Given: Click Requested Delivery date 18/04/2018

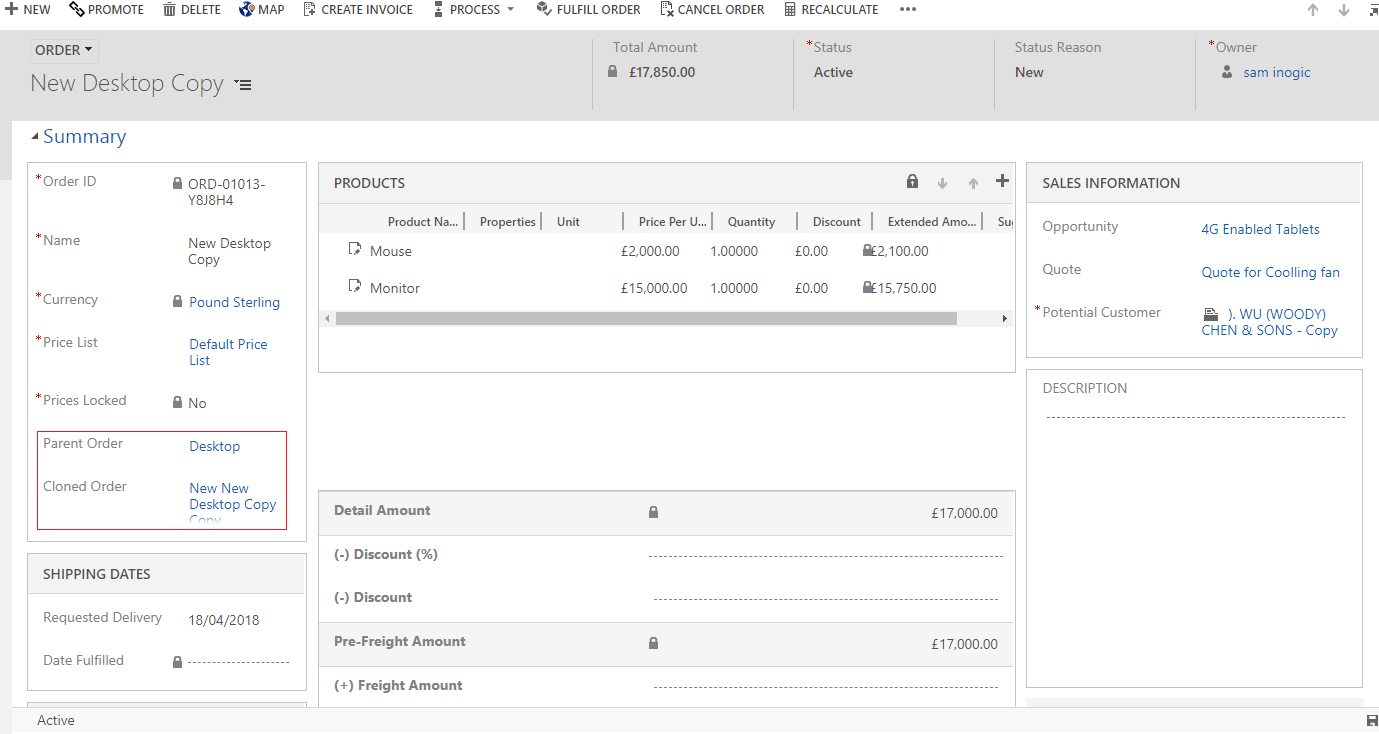Looking at the screenshot, I should click(x=223, y=620).
